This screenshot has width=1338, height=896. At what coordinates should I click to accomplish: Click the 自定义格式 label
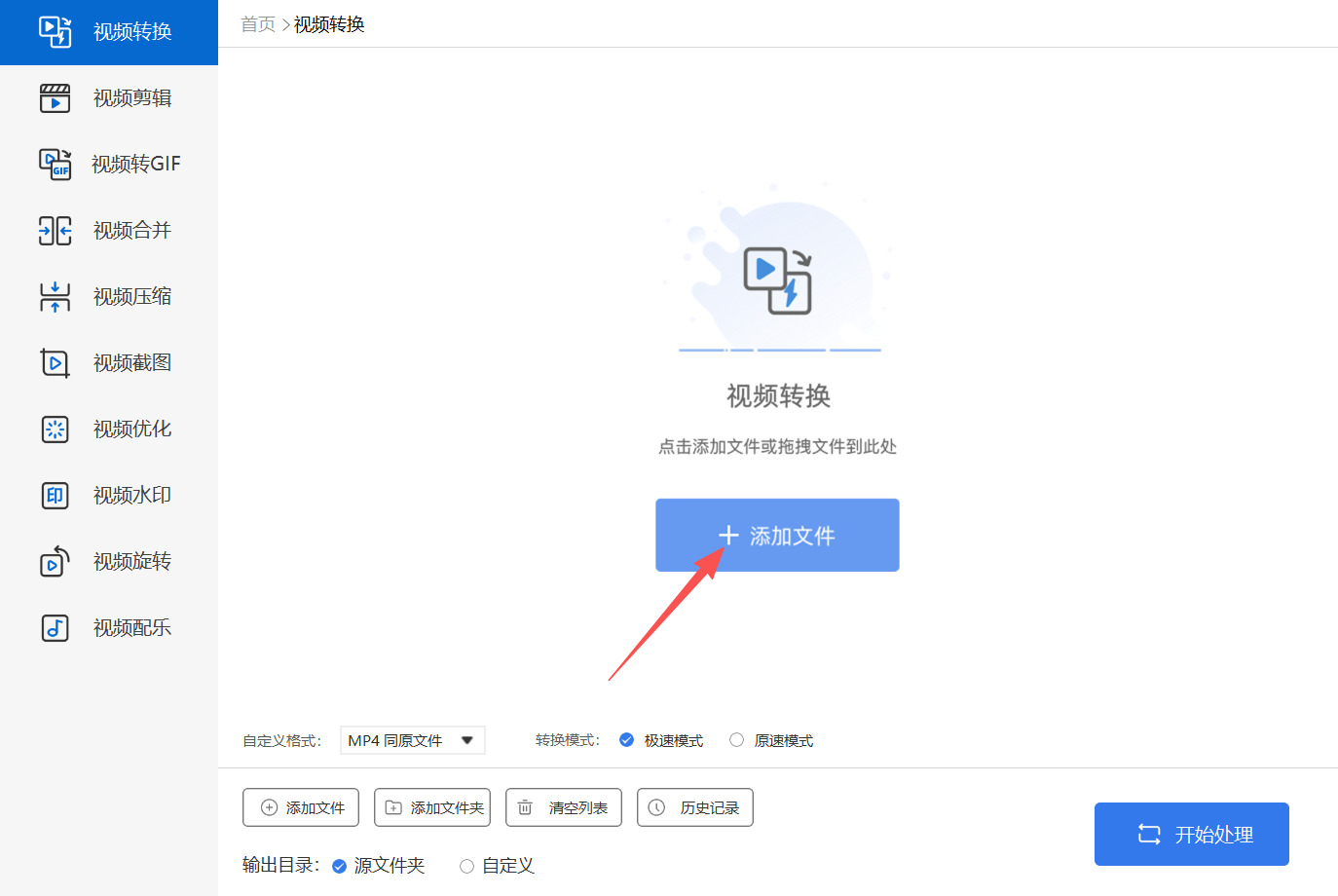[x=281, y=741]
